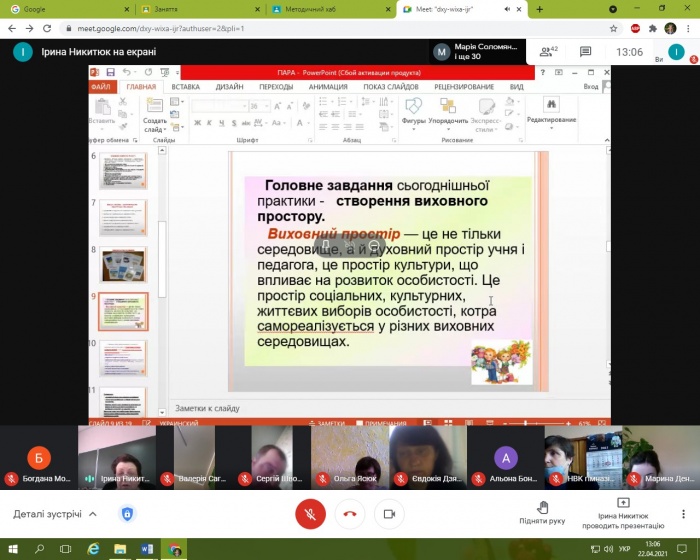Open the УКР keyboard language switcher

(x=624, y=549)
